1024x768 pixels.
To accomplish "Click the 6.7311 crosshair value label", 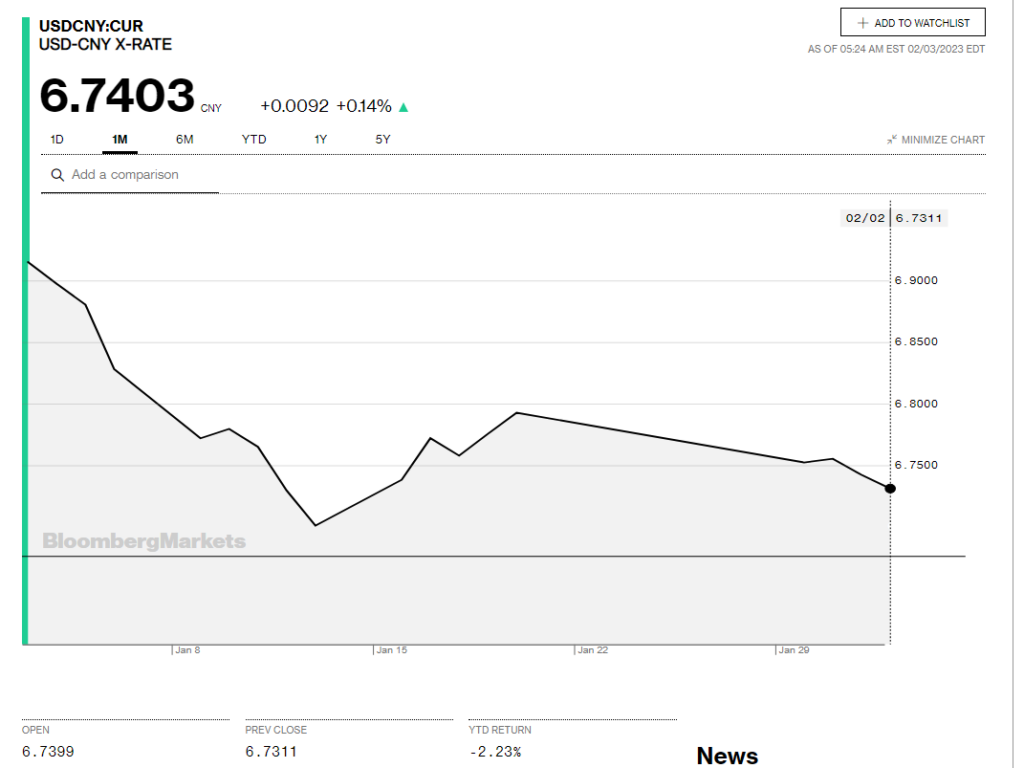I will point(920,218).
